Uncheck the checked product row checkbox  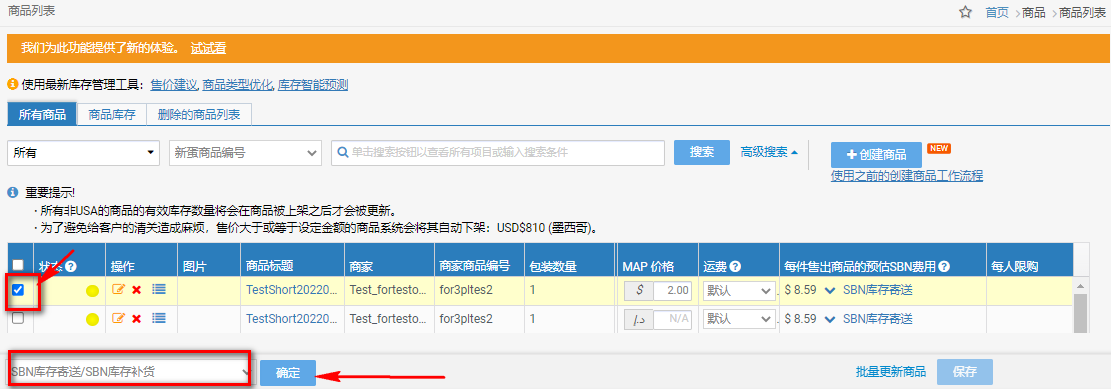[x=18, y=290]
